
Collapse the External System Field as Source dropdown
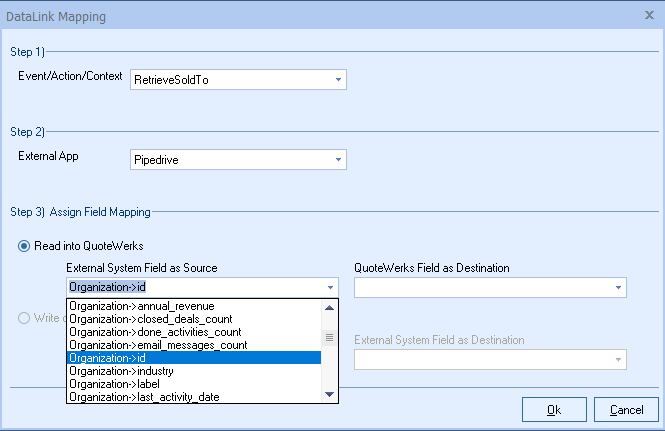[330, 288]
